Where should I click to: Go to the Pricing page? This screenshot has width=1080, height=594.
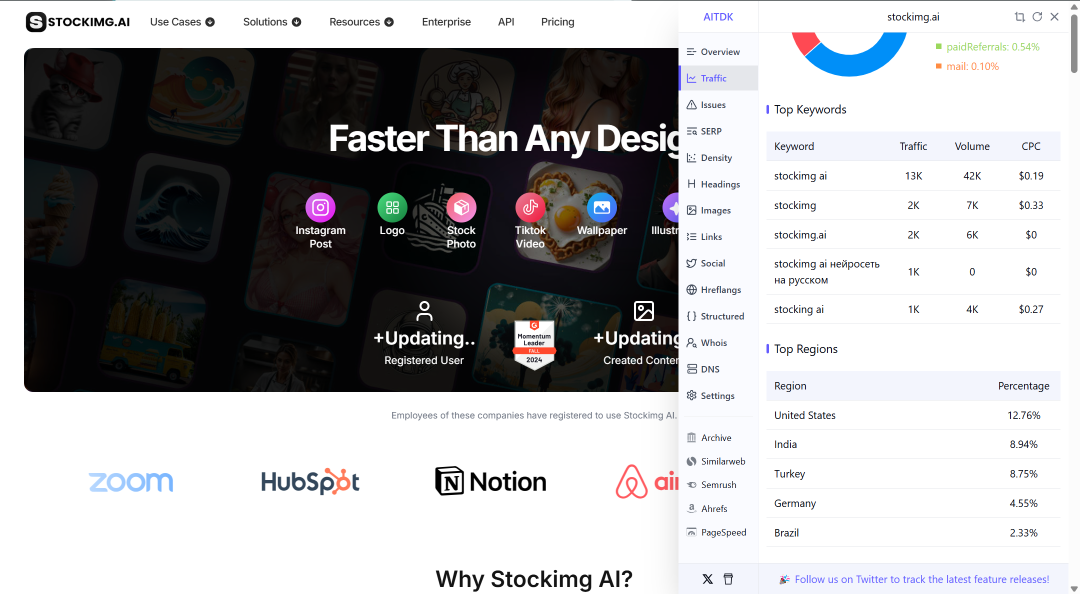click(557, 22)
